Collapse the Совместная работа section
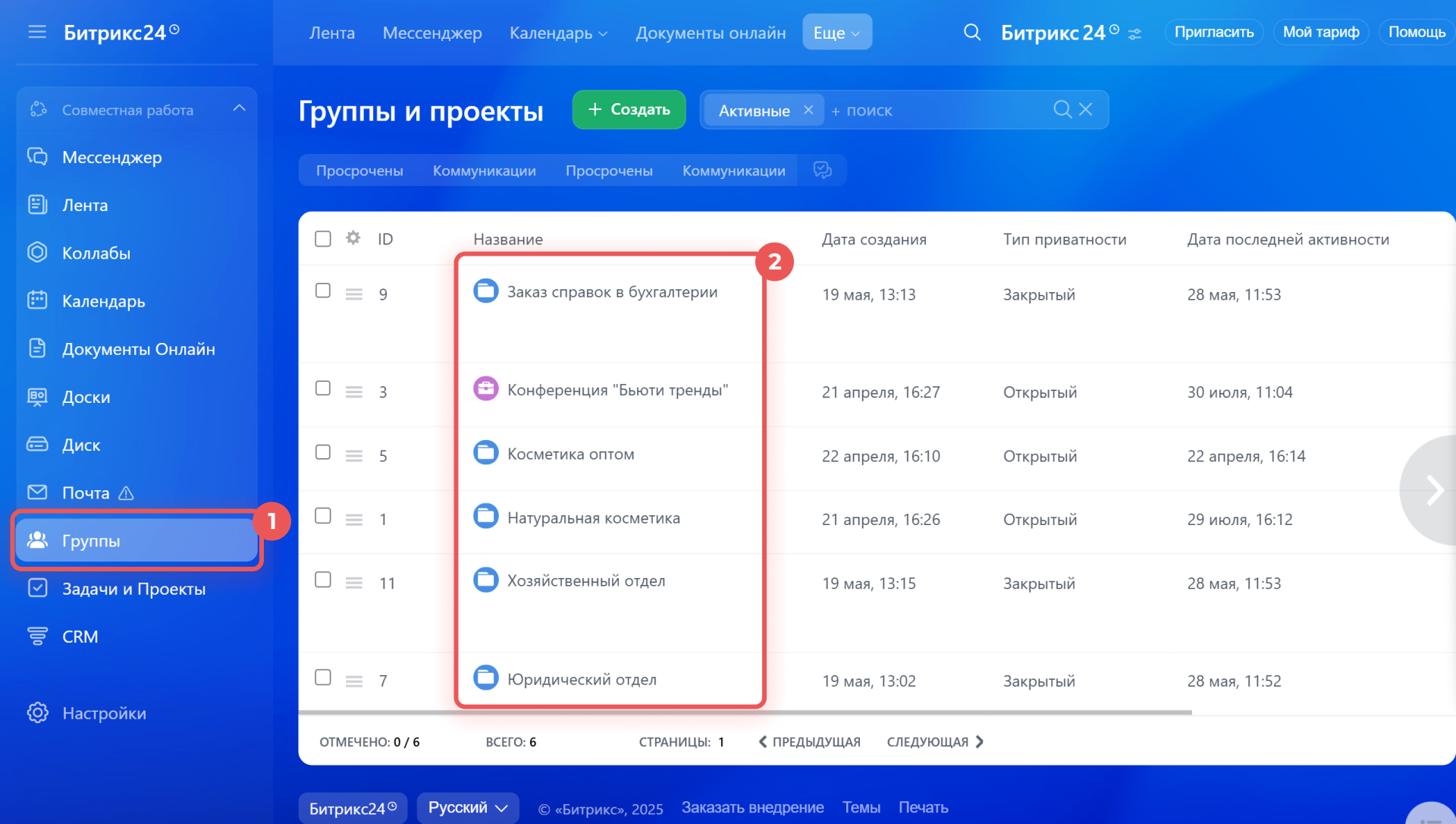 click(239, 109)
